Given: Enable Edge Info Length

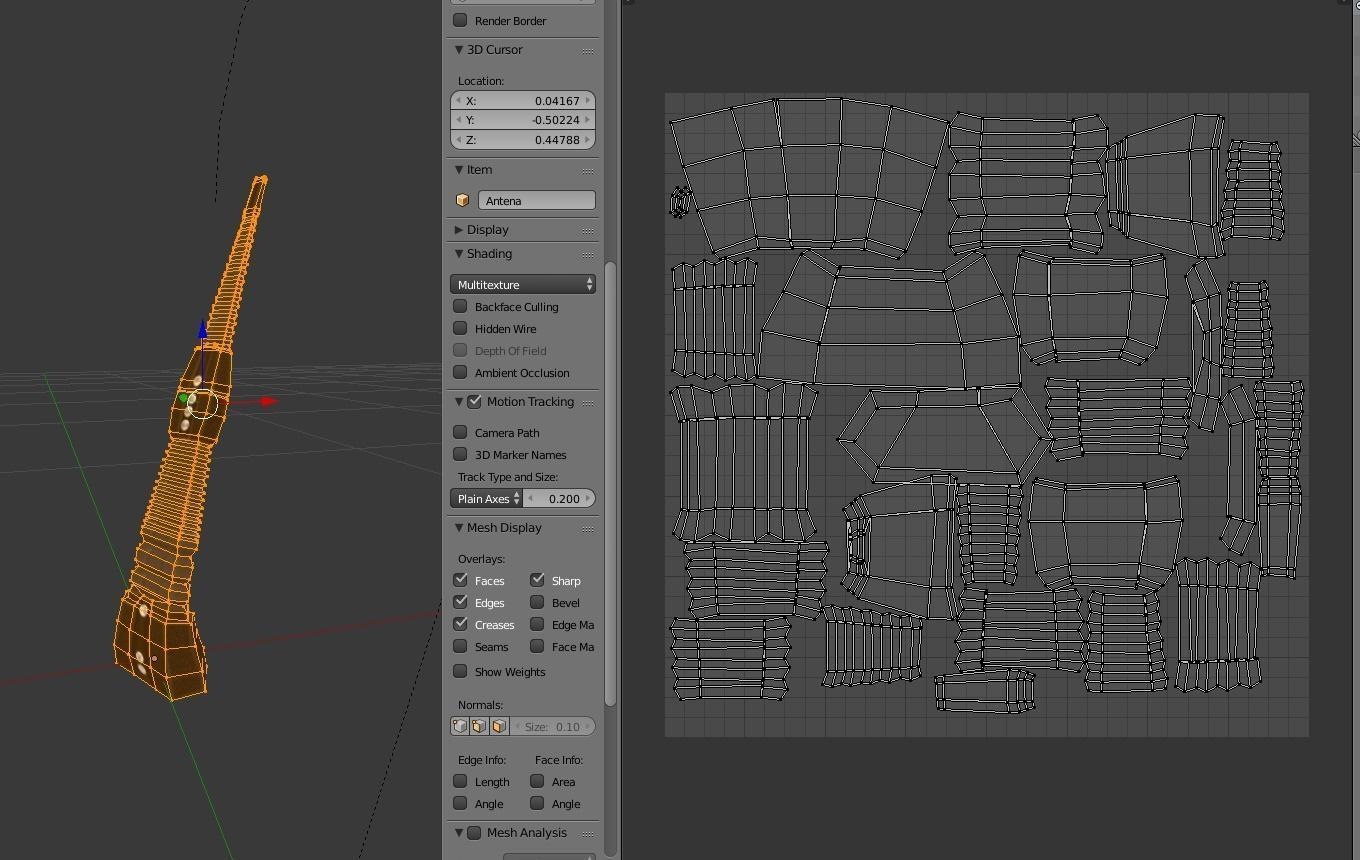Looking at the screenshot, I should click(x=460, y=781).
